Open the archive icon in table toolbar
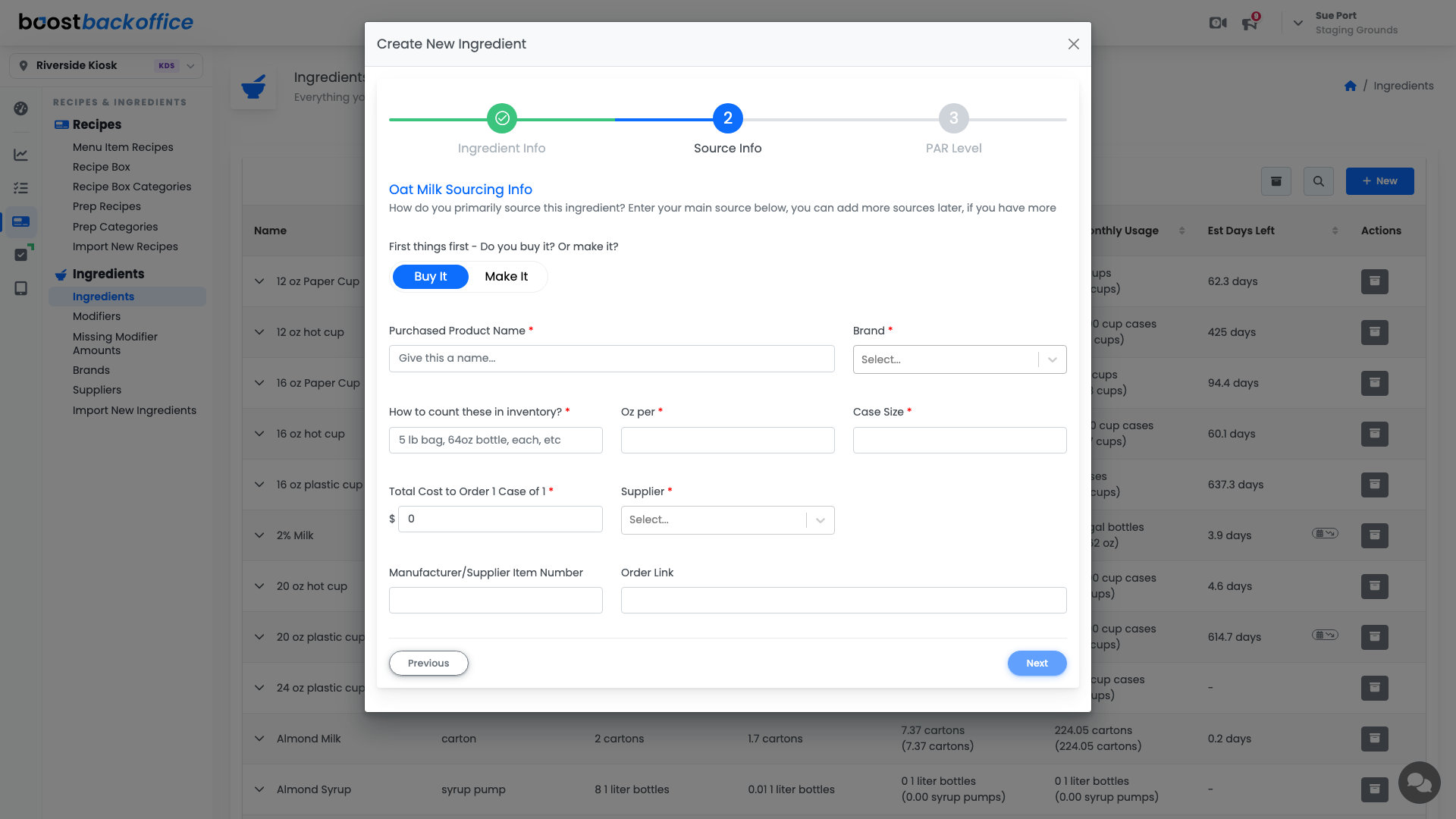 click(1276, 181)
